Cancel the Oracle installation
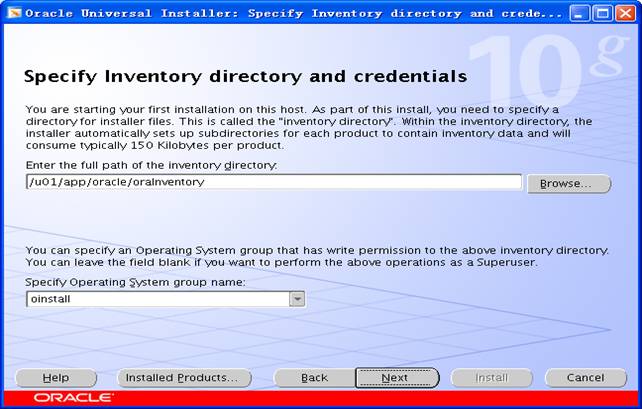 point(585,377)
